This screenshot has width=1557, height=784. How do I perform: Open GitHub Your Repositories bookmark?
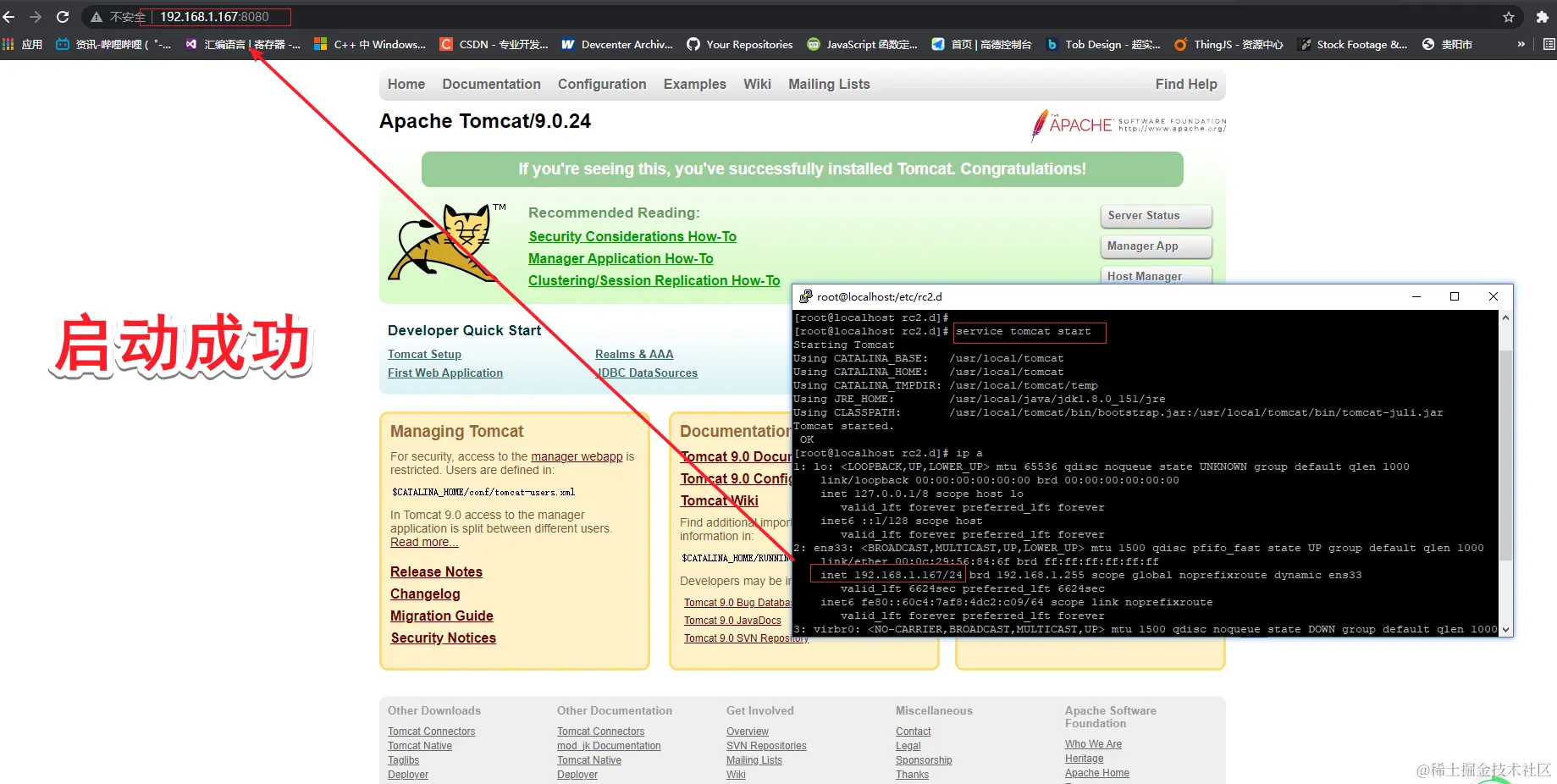pos(740,44)
